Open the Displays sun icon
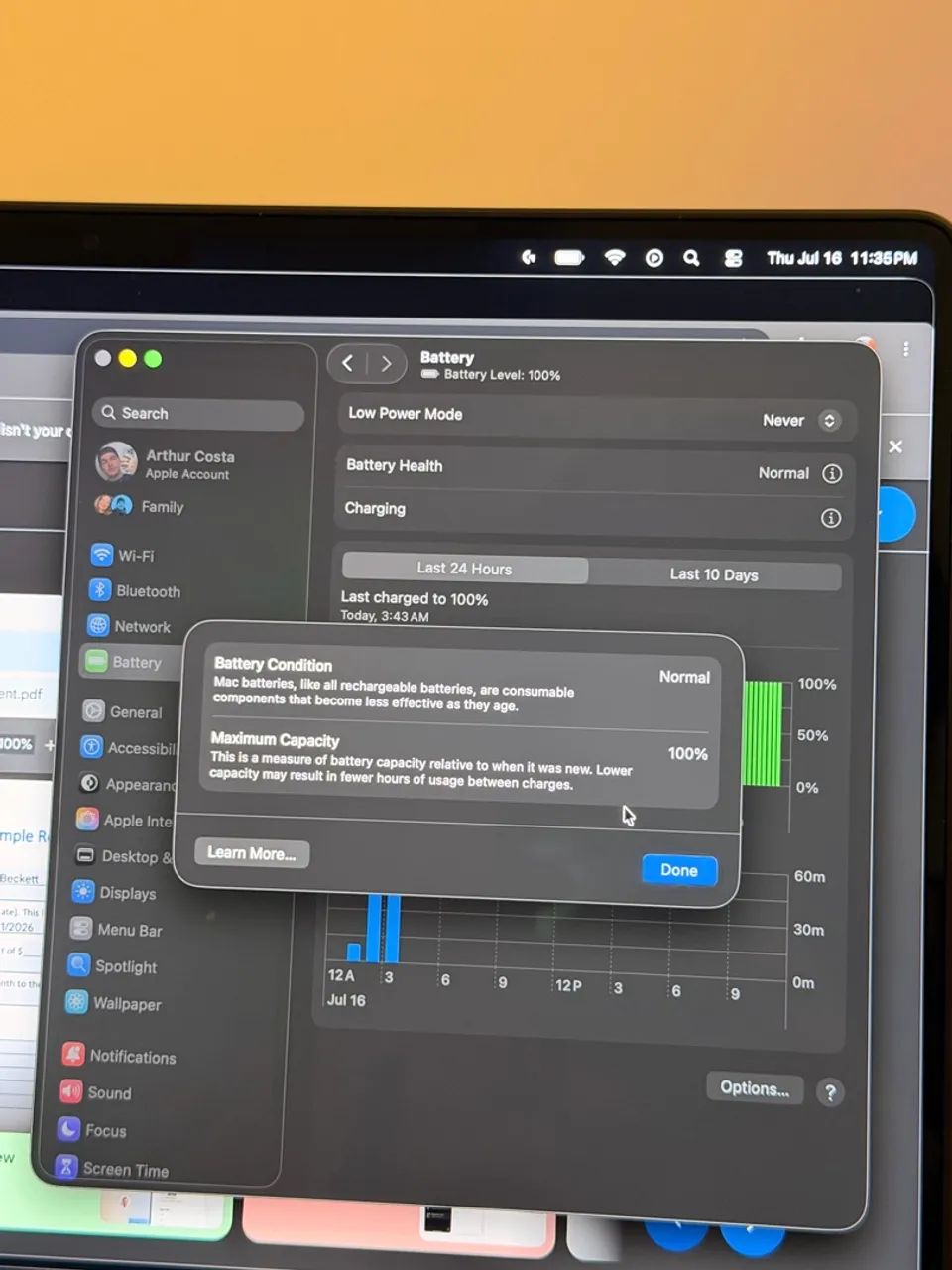This screenshot has height=1270, width=952. [83, 891]
